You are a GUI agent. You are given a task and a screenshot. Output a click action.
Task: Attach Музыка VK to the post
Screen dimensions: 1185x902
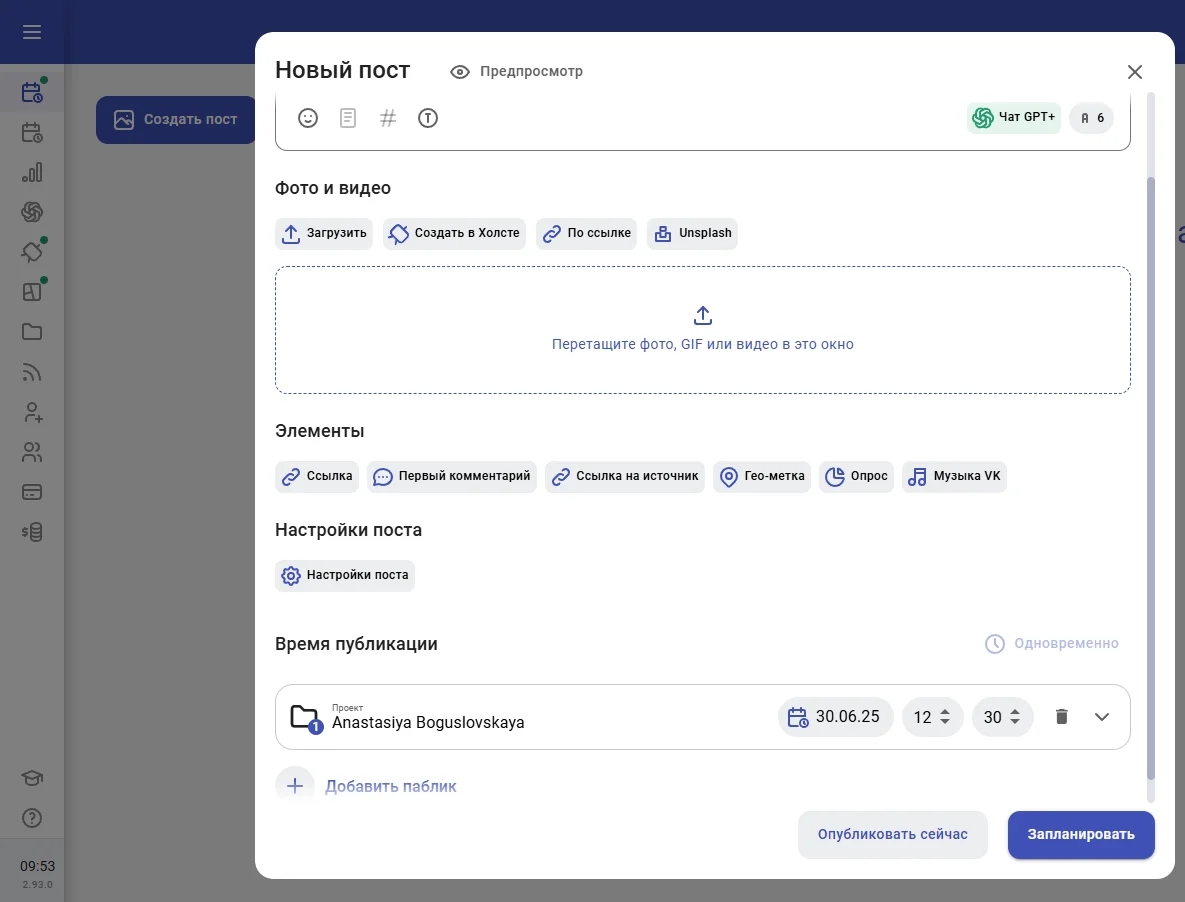pos(954,477)
